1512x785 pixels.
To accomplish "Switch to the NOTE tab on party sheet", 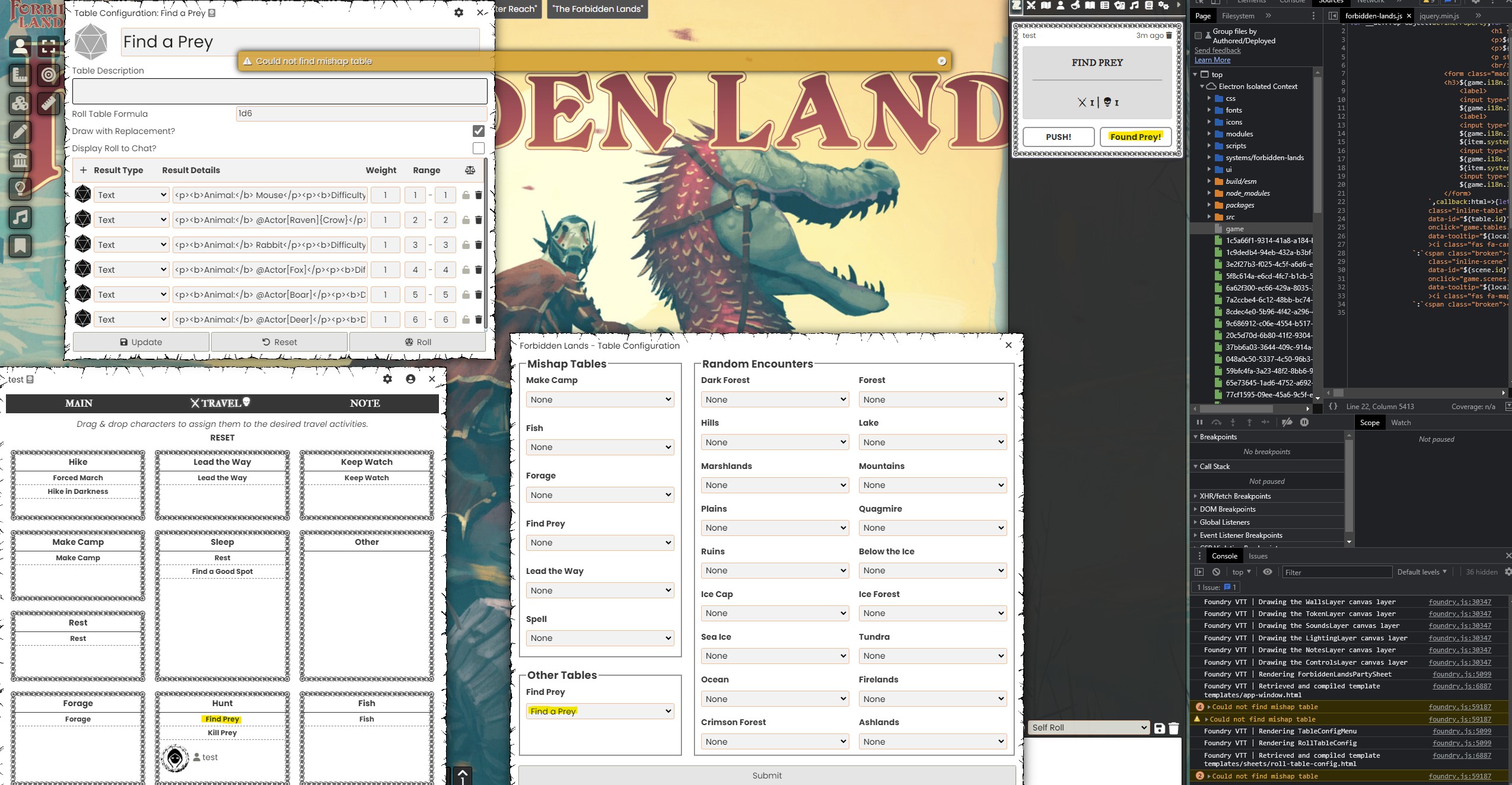I will (364, 403).
